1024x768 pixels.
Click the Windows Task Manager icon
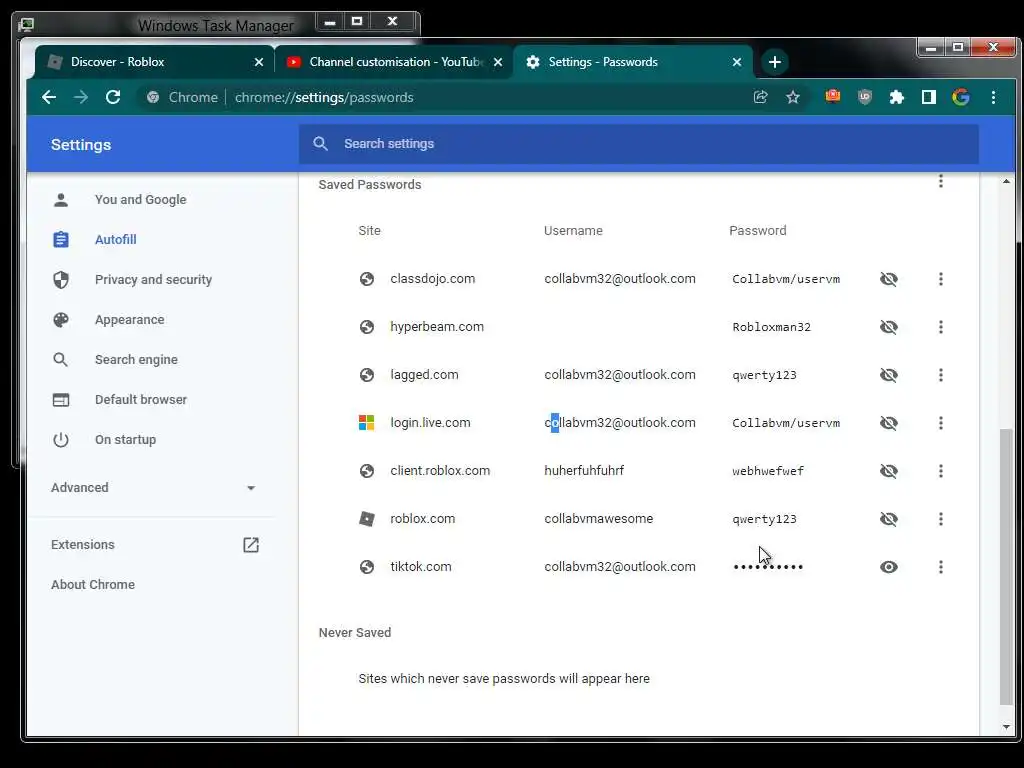click(x=26, y=25)
